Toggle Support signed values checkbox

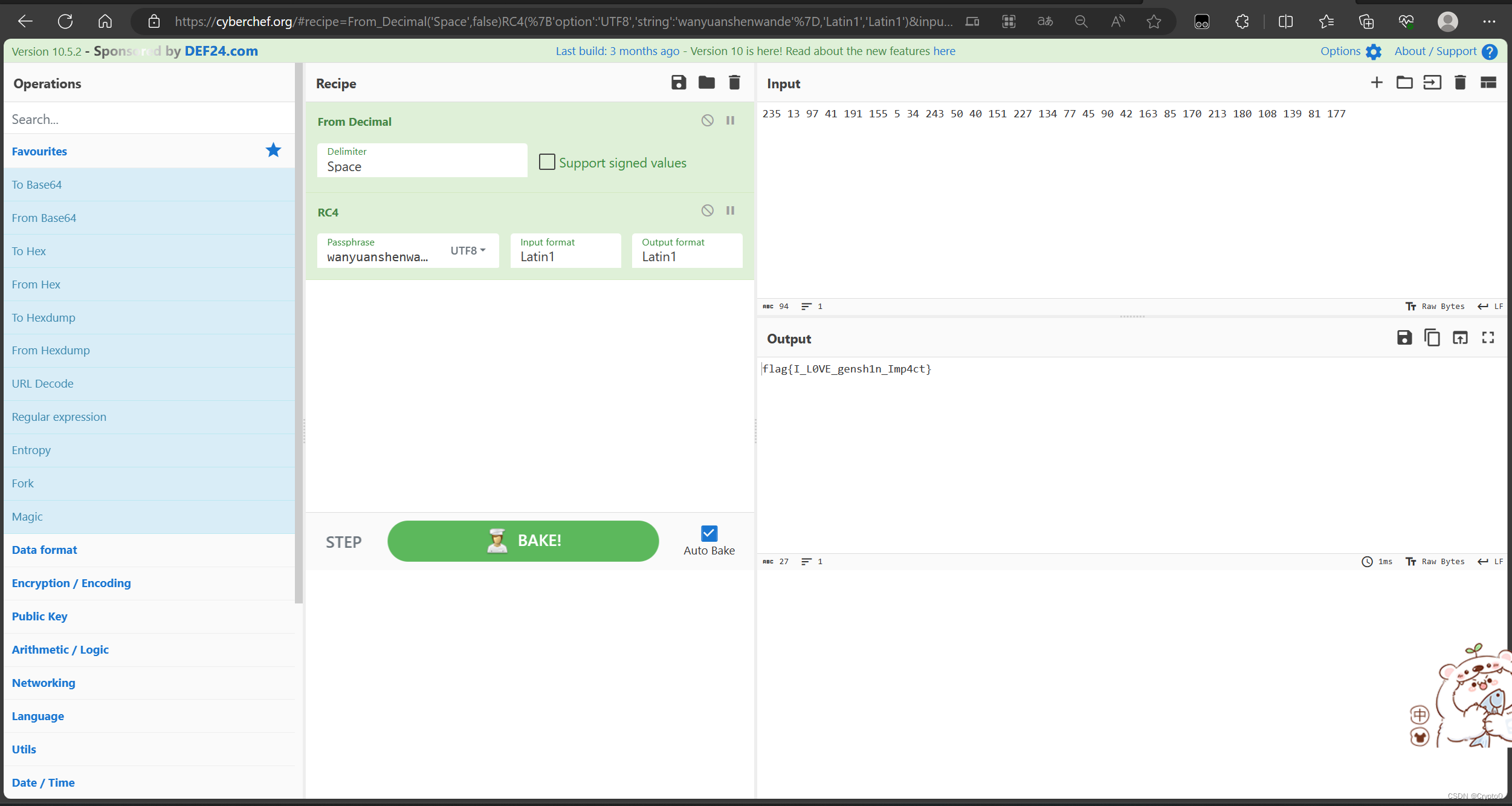pos(547,161)
